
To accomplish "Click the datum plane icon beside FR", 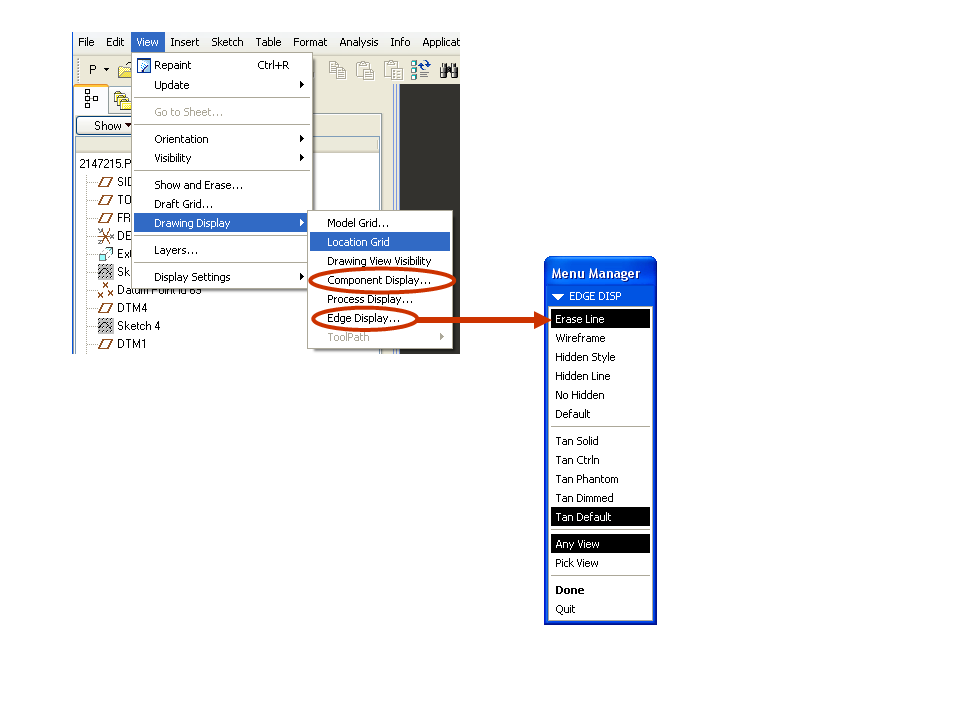I will point(106,217).
